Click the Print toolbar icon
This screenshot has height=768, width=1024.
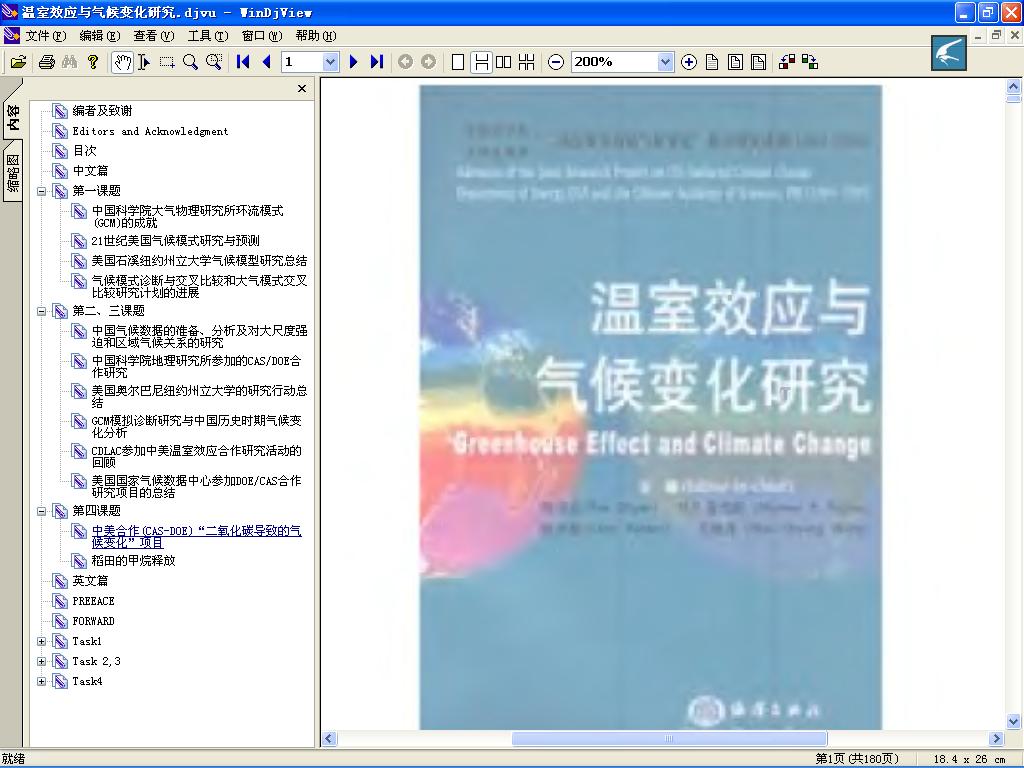(x=46, y=62)
